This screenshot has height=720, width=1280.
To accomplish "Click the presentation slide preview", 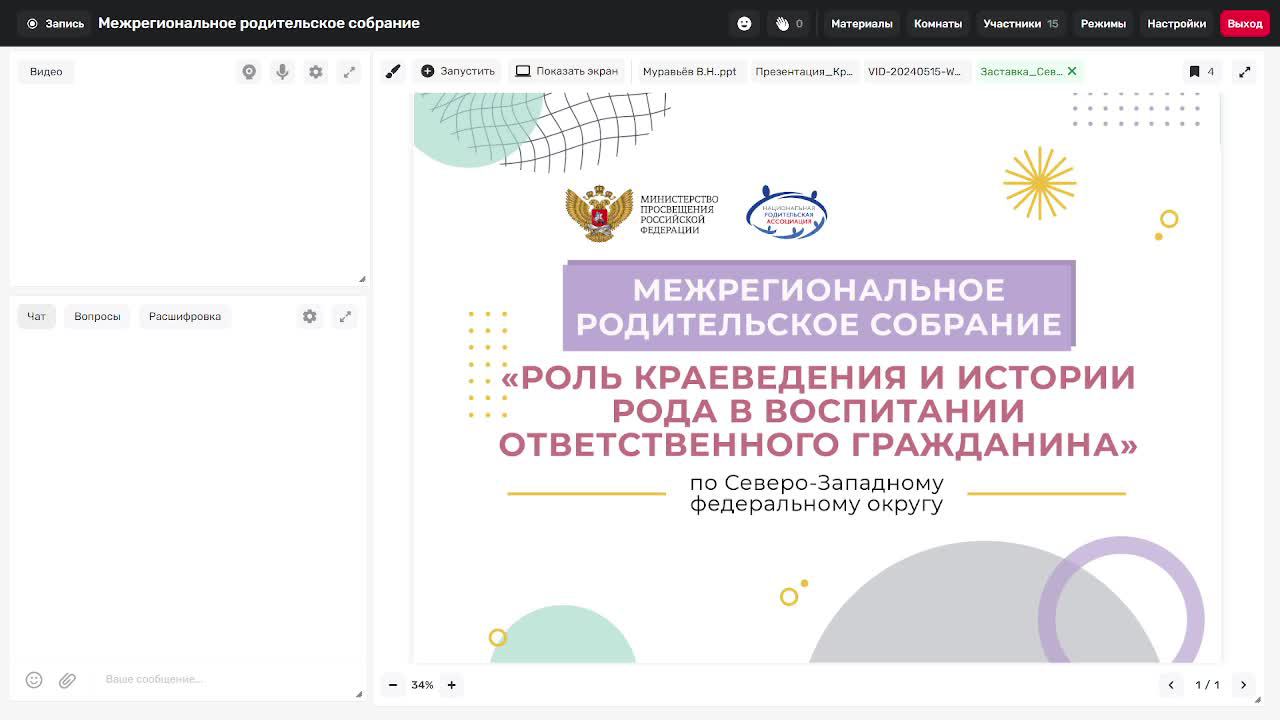I will [x=816, y=377].
